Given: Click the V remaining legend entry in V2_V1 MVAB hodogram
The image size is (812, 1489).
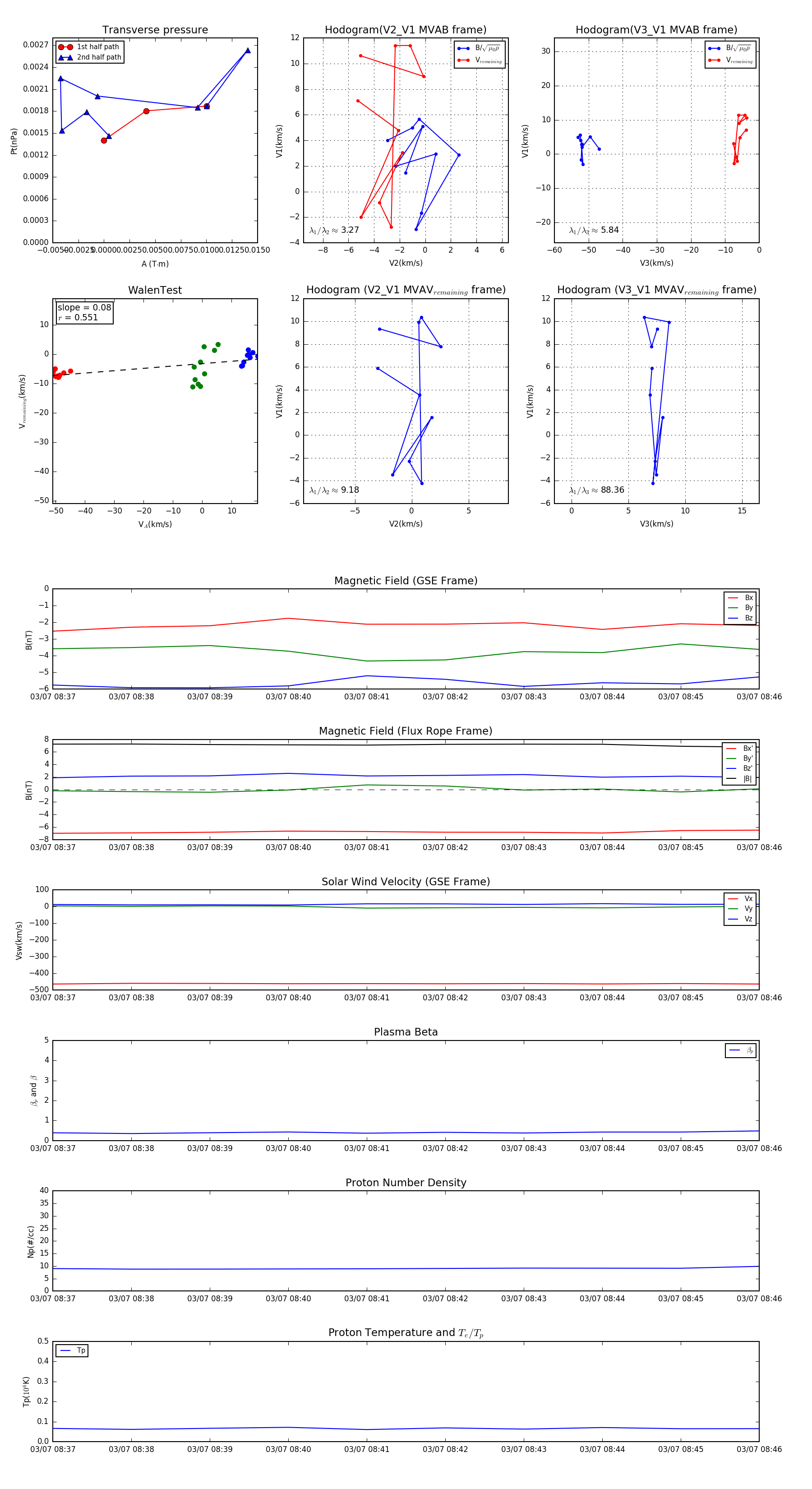Looking at the screenshot, I should point(480,60).
